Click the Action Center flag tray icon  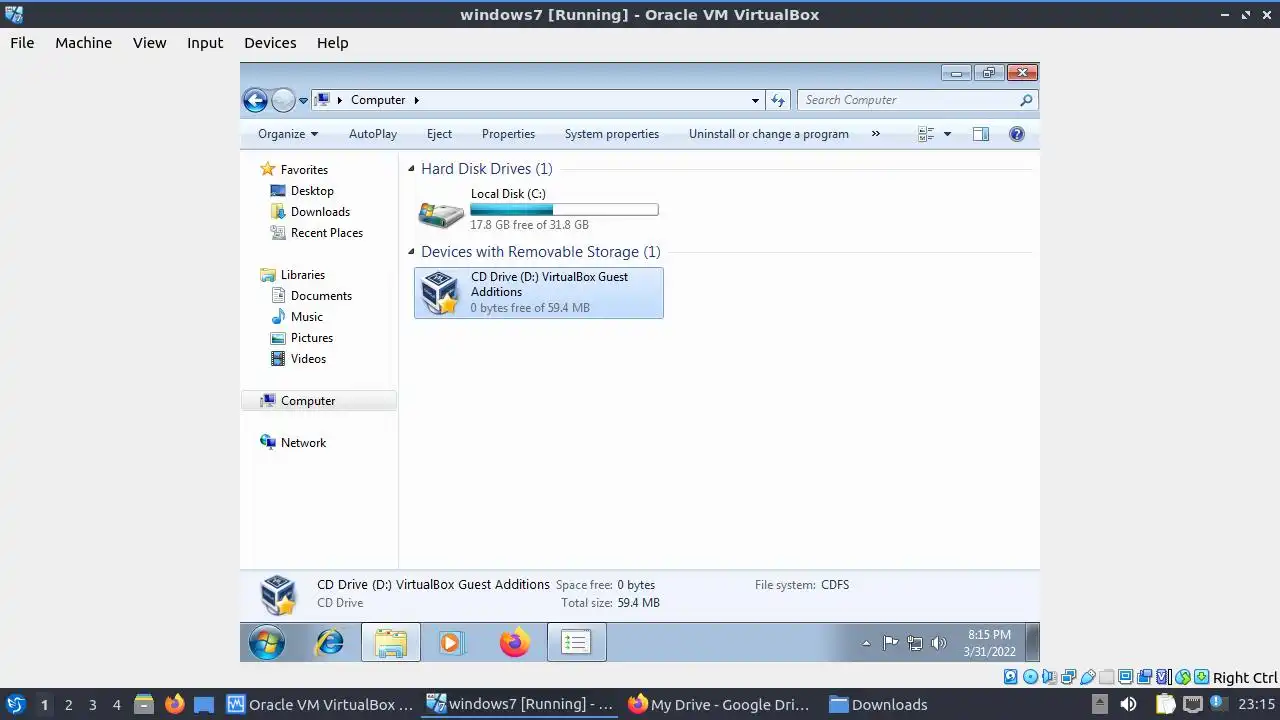tap(890, 643)
